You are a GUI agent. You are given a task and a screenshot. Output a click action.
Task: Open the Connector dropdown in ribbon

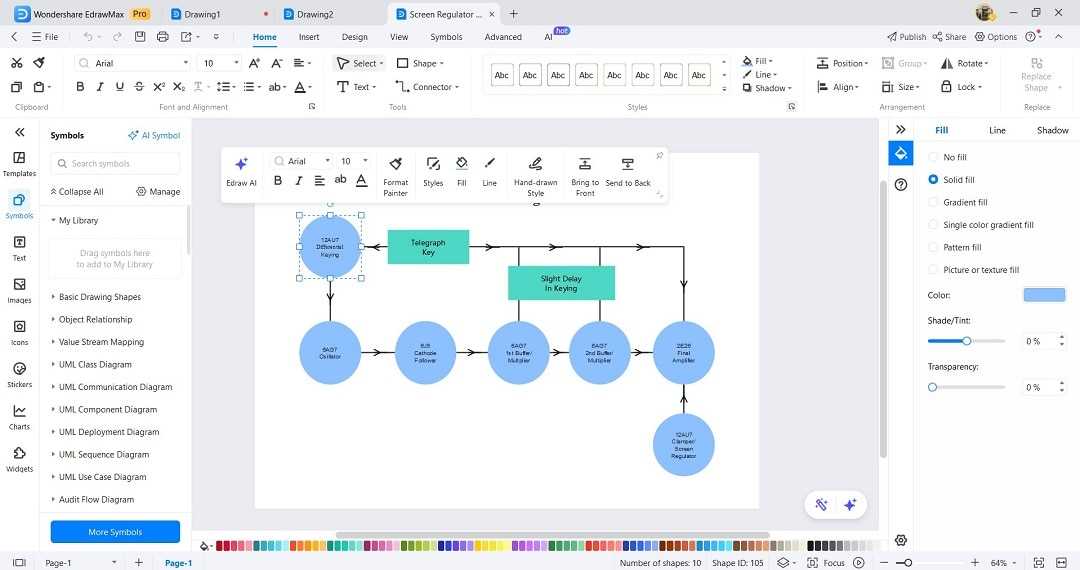coord(427,87)
